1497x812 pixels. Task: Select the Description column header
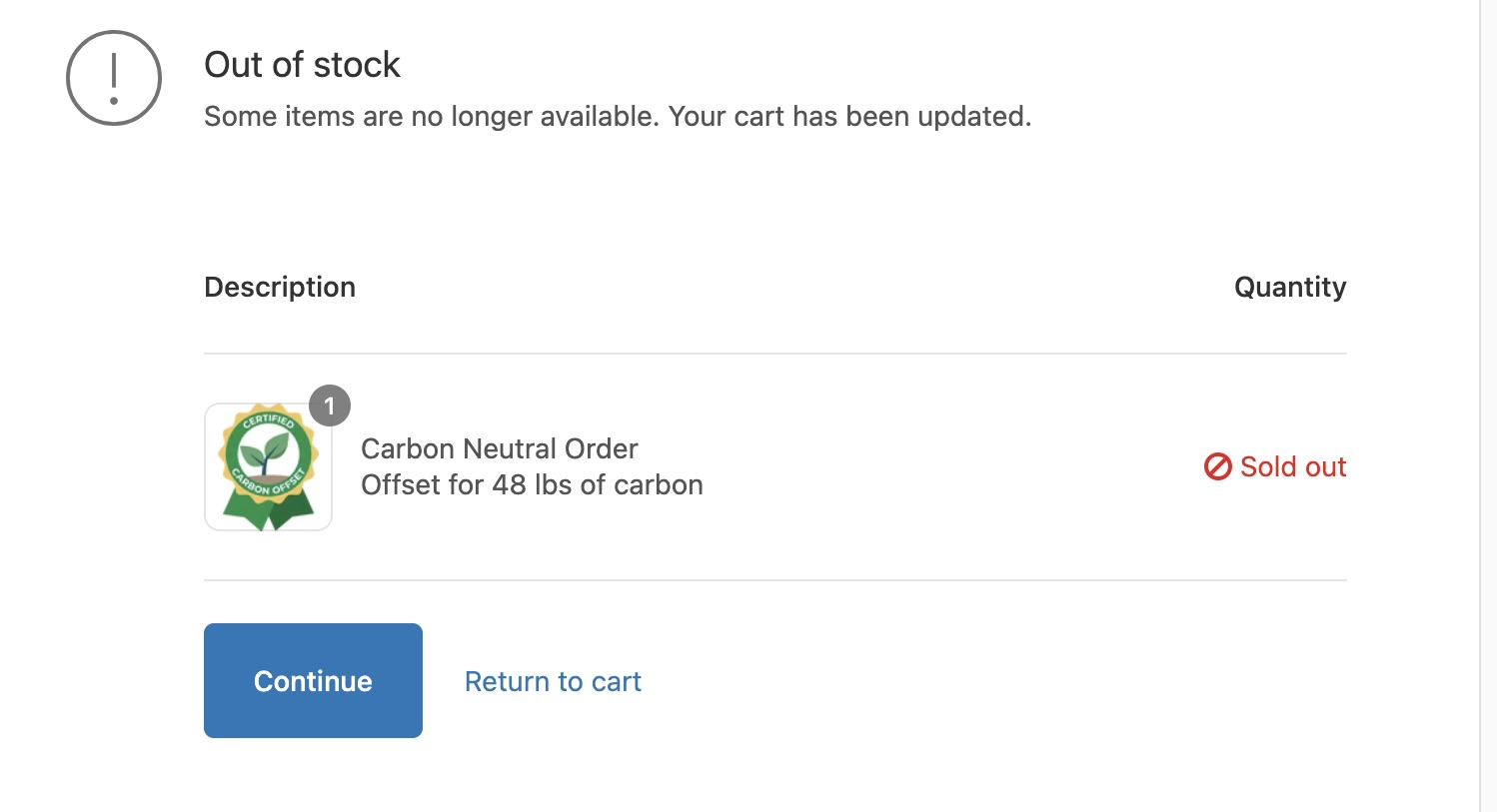(280, 288)
